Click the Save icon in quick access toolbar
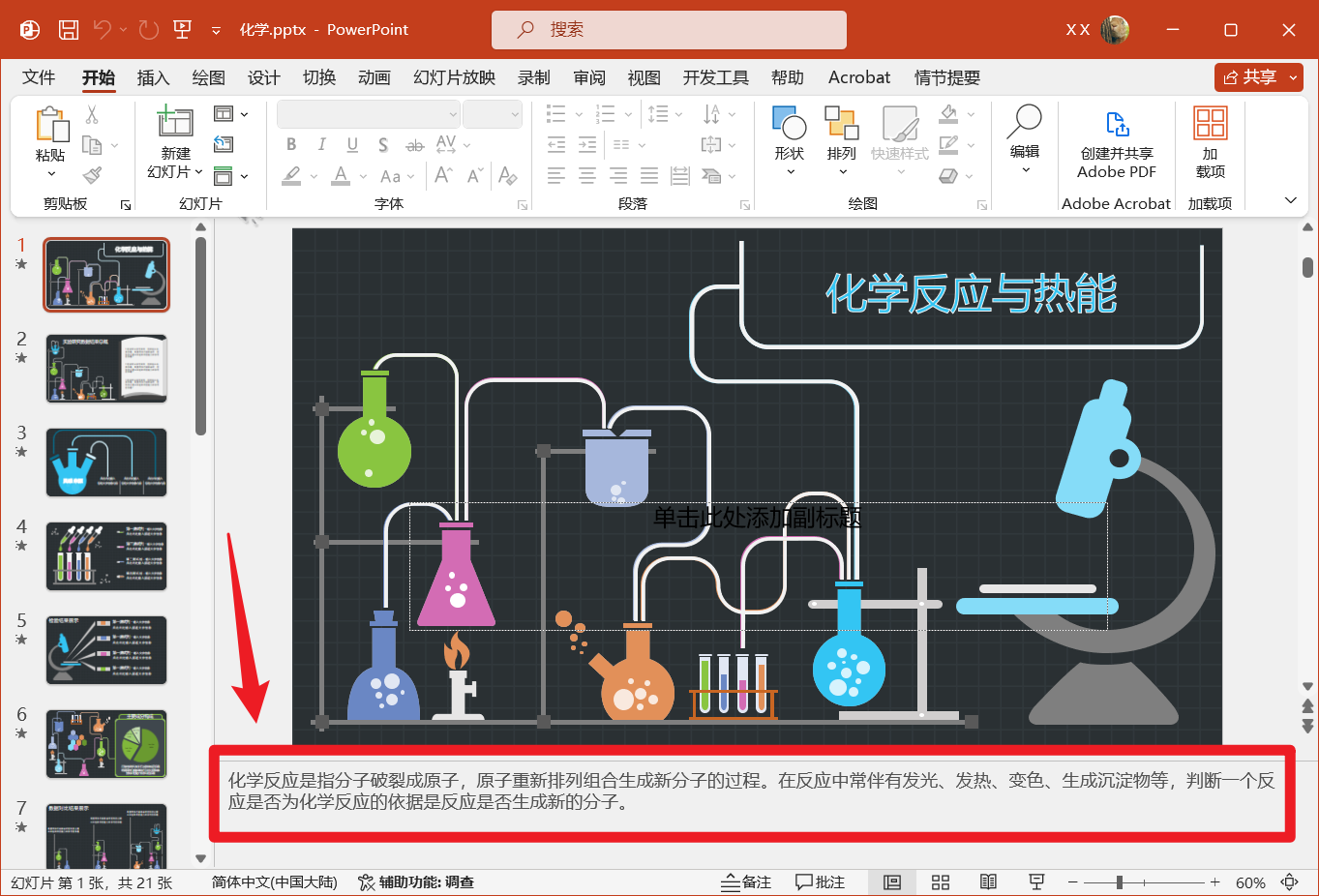Image resolution: width=1319 pixels, height=896 pixels. [x=68, y=29]
